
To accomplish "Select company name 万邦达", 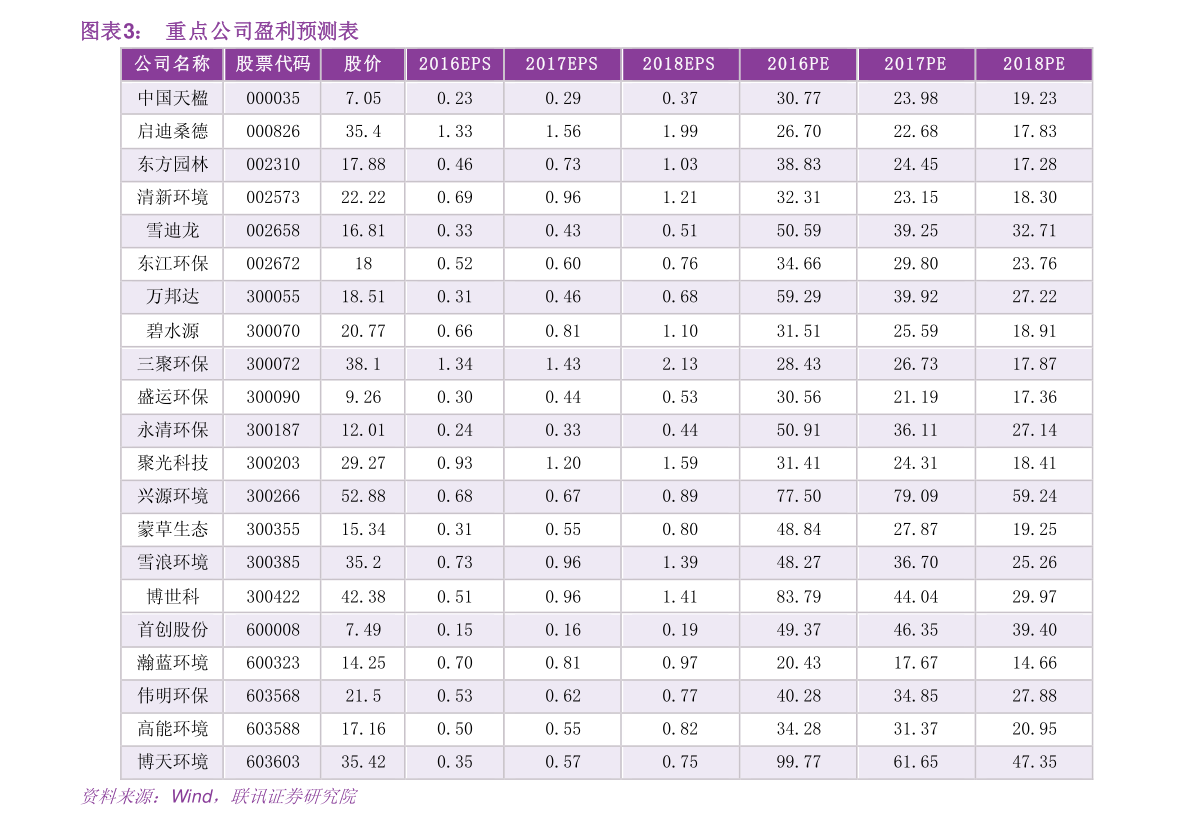I will point(172,296).
